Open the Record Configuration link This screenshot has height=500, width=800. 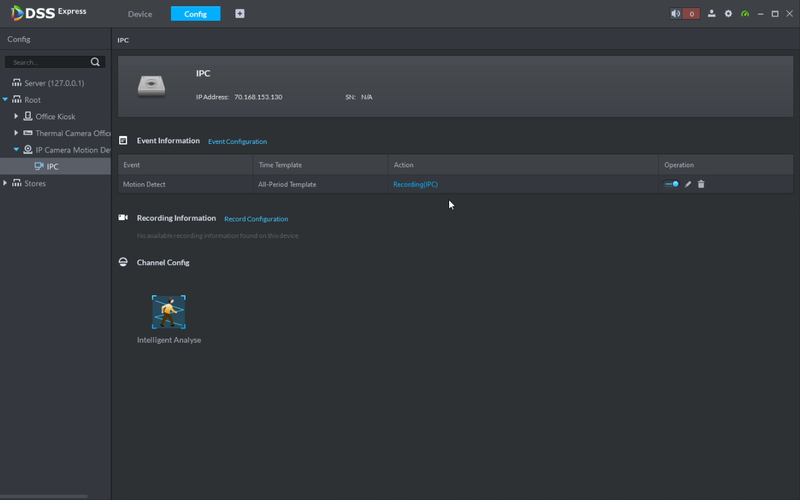point(256,219)
